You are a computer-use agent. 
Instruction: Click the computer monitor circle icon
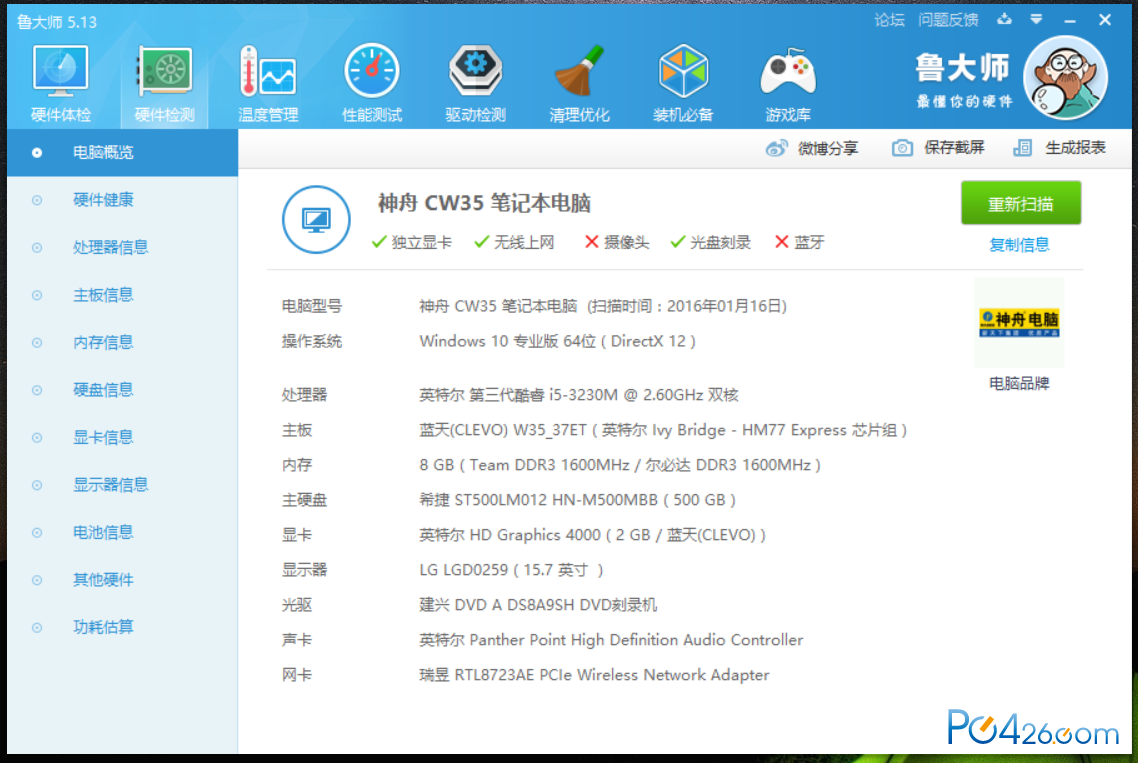pyautogui.click(x=316, y=219)
